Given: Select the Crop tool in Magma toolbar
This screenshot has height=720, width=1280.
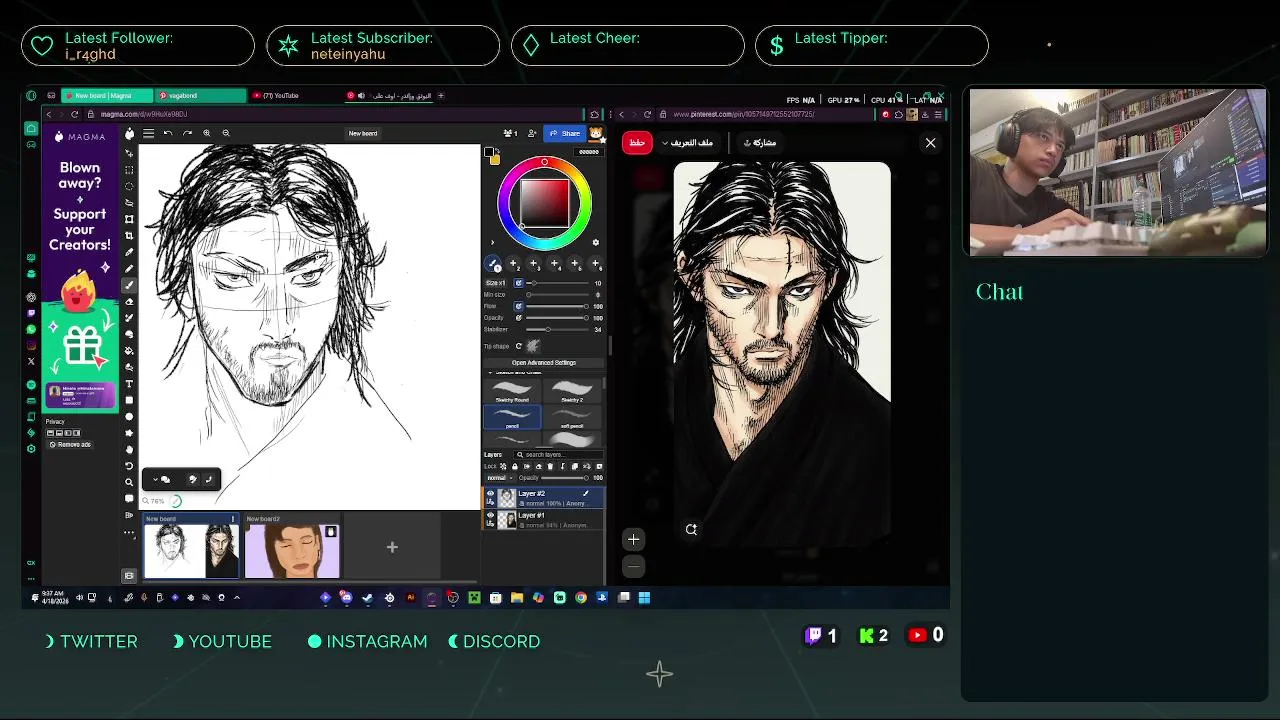Looking at the screenshot, I should click(129, 236).
